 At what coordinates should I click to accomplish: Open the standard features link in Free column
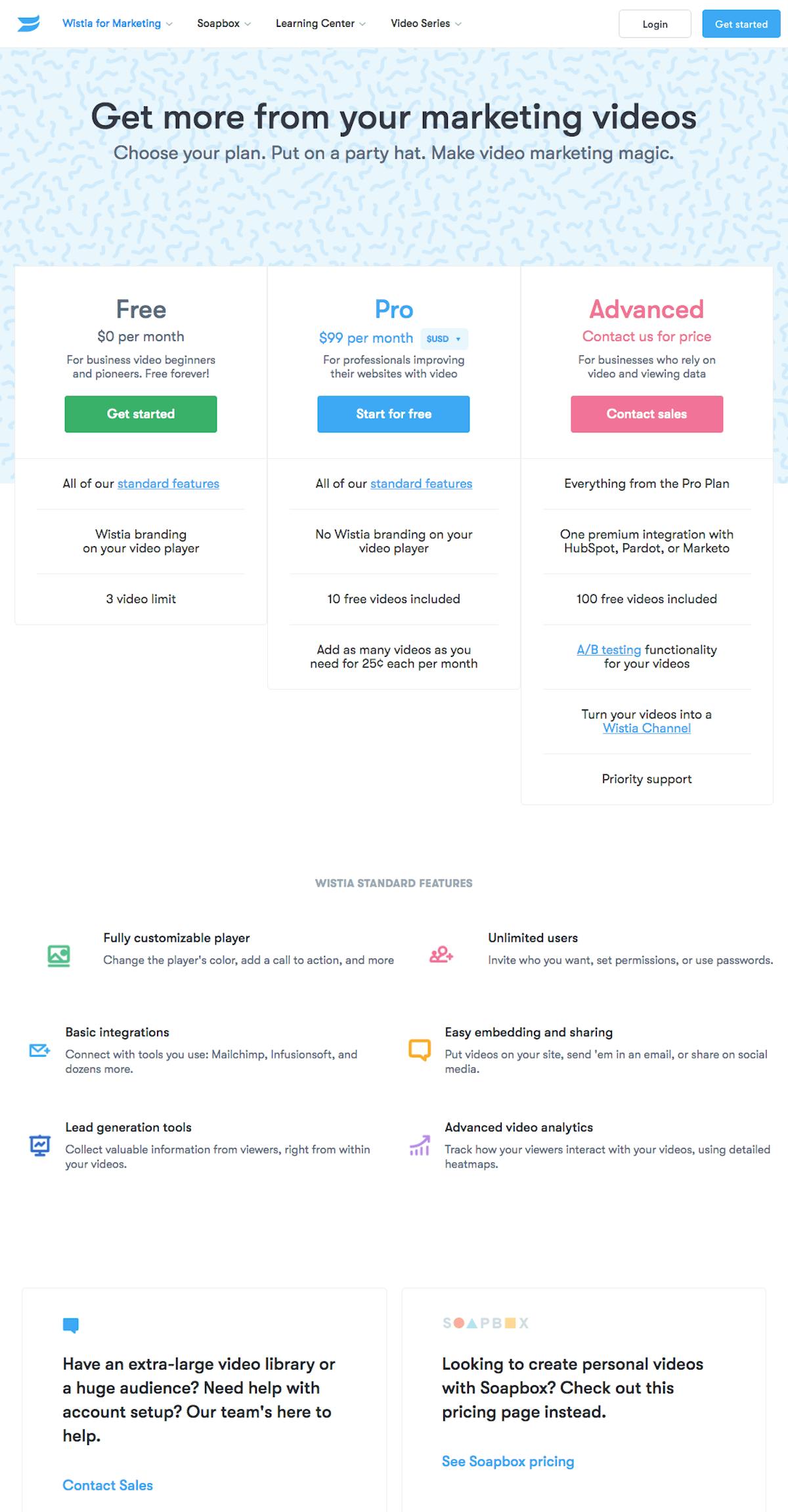point(168,484)
